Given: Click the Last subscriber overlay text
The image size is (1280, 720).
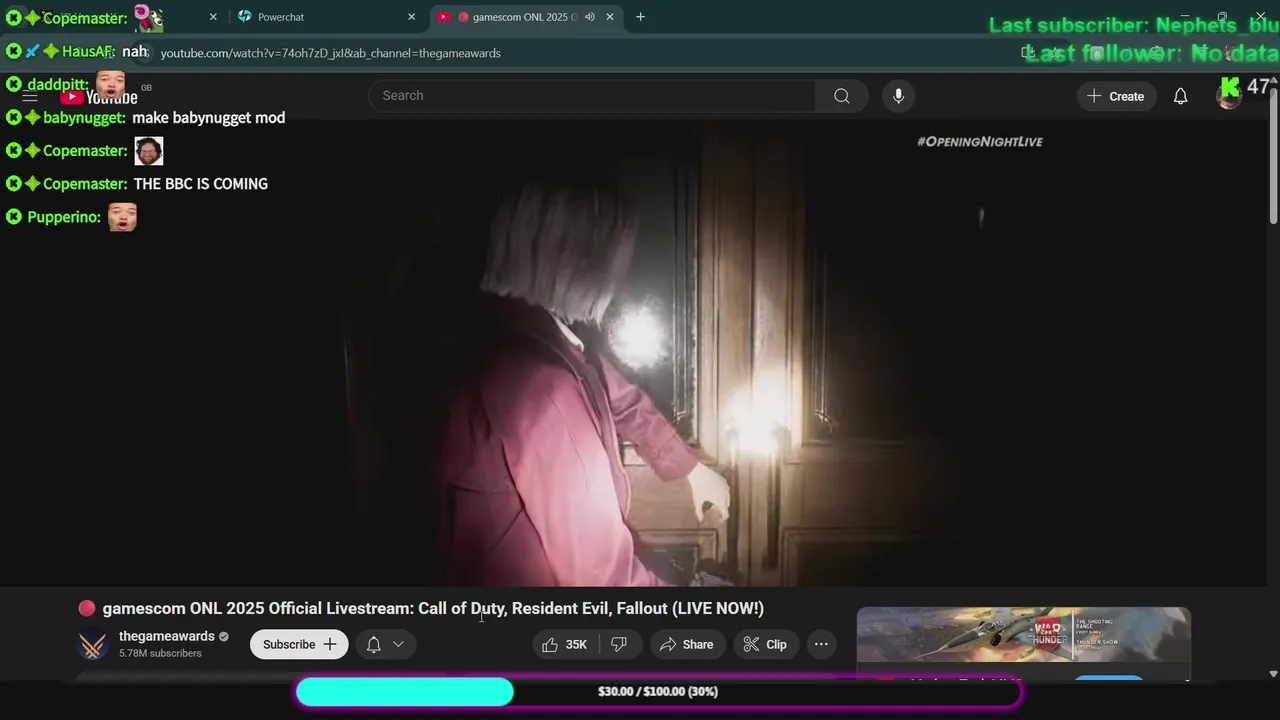Looking at the screenshot, I should 1134,26.
